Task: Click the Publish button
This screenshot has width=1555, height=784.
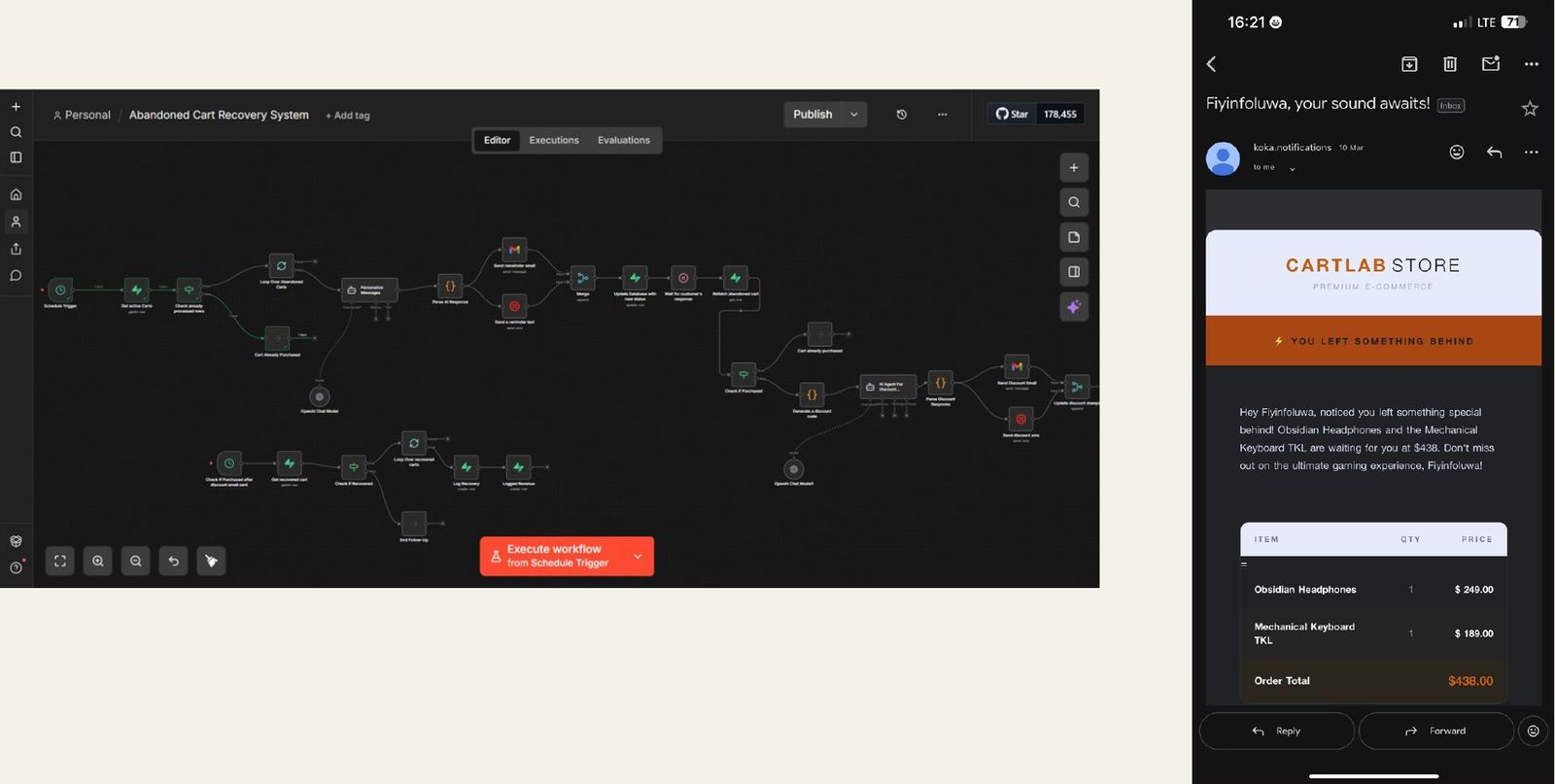Action: [x=812, y=115]
